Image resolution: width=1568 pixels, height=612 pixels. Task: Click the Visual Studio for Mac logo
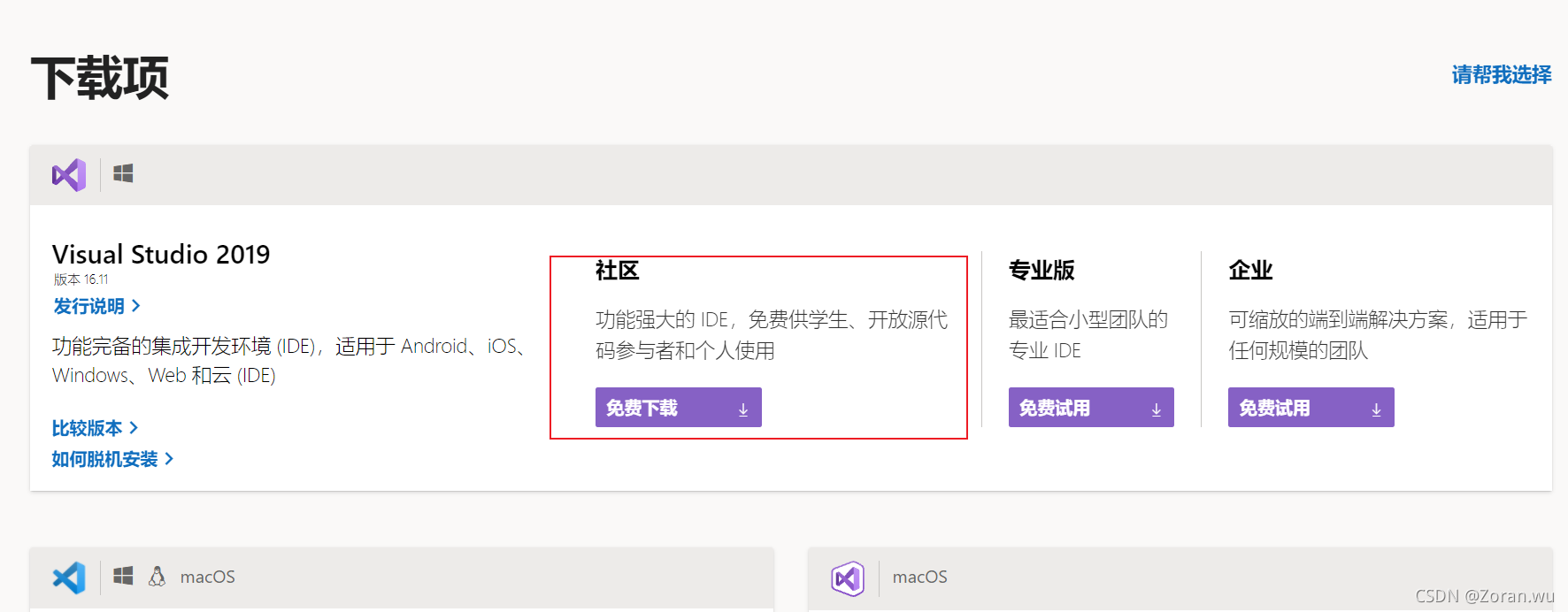(x=848, y=578)
